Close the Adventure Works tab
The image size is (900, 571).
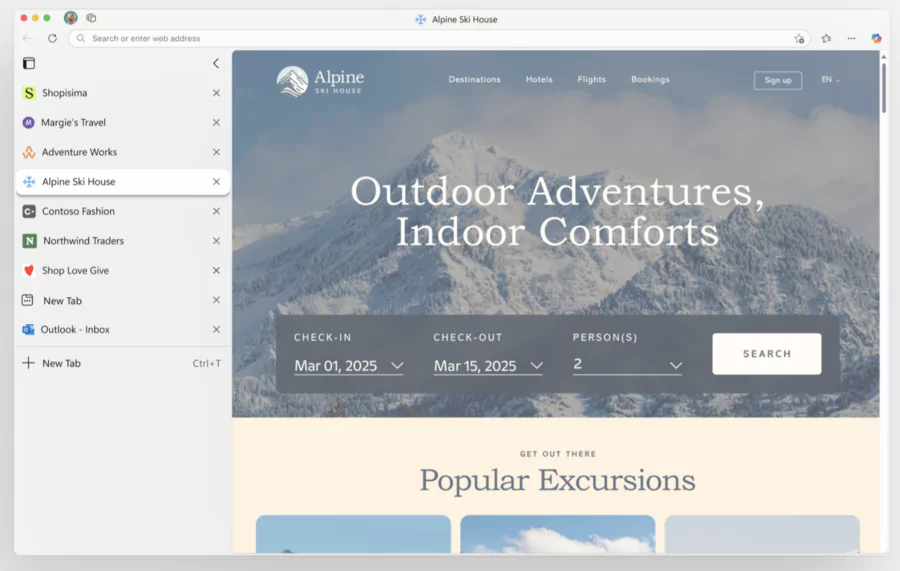(216, 152)
